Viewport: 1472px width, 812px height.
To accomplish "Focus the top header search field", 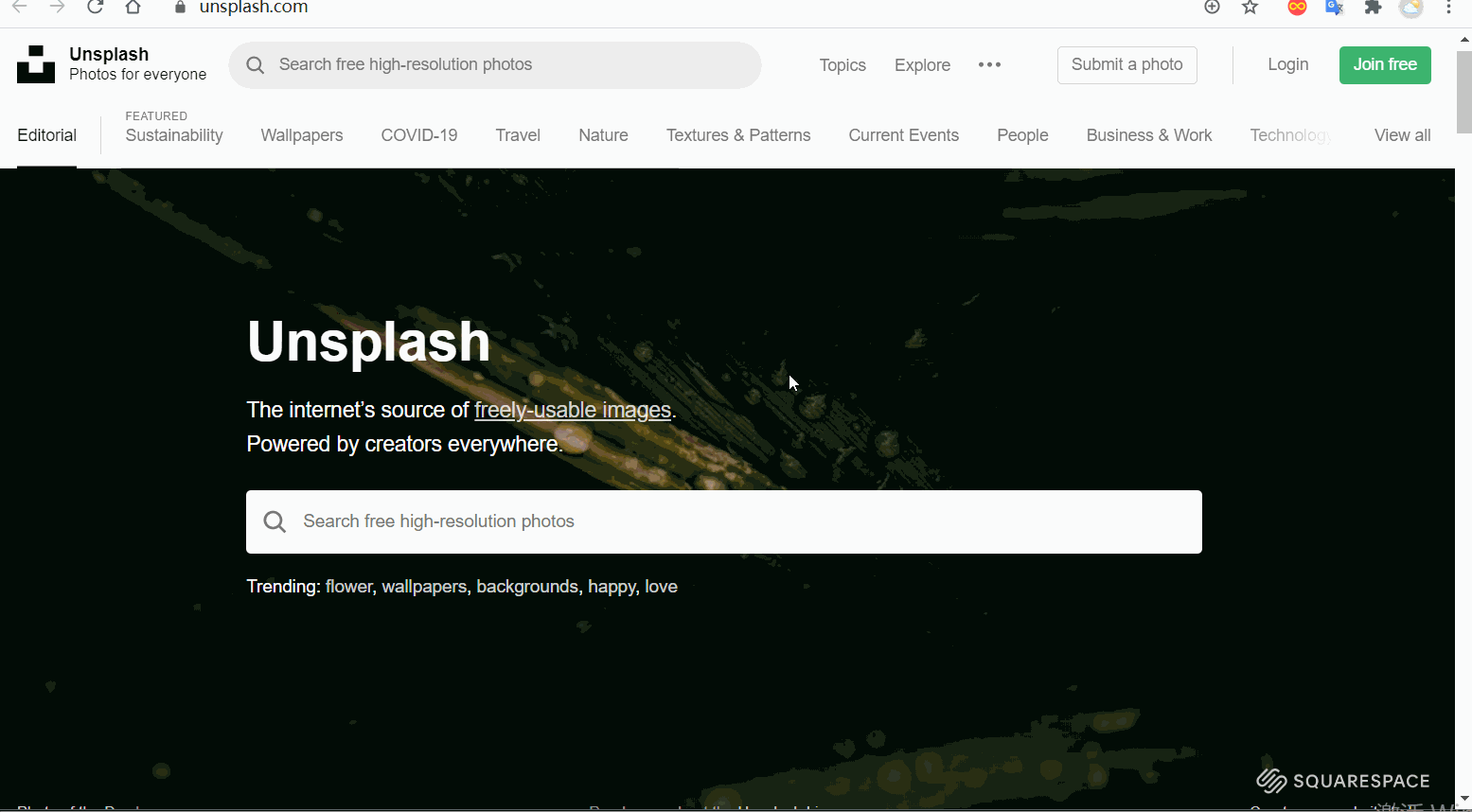I will point(495,65).
